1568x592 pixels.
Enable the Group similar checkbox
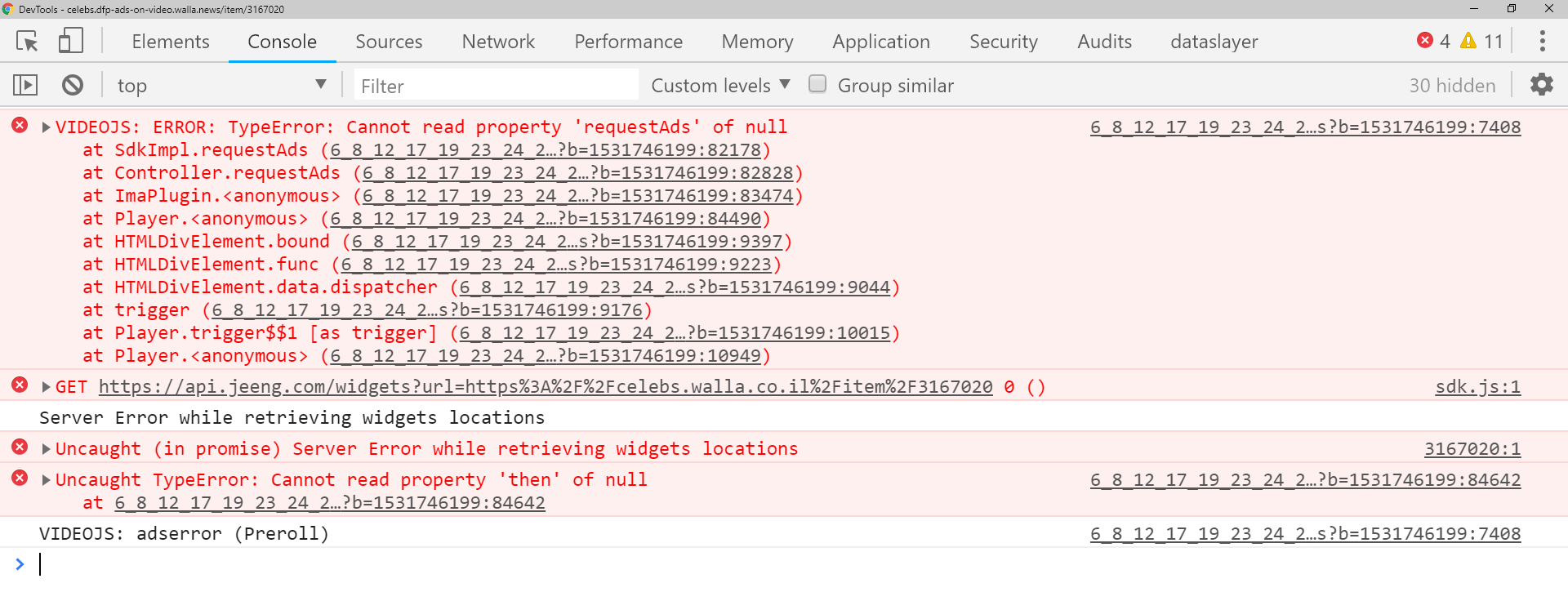pyautogui.click(x=817, y=83)
